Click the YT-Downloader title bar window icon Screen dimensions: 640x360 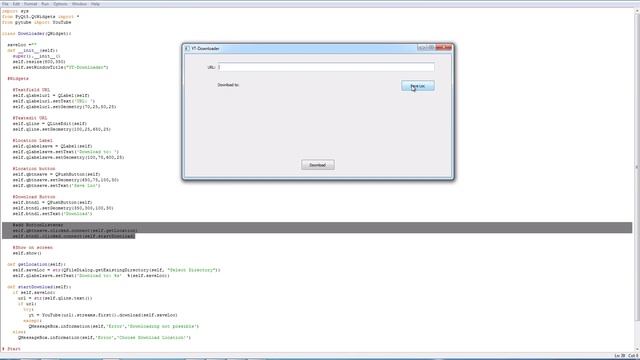coord(187,49)
